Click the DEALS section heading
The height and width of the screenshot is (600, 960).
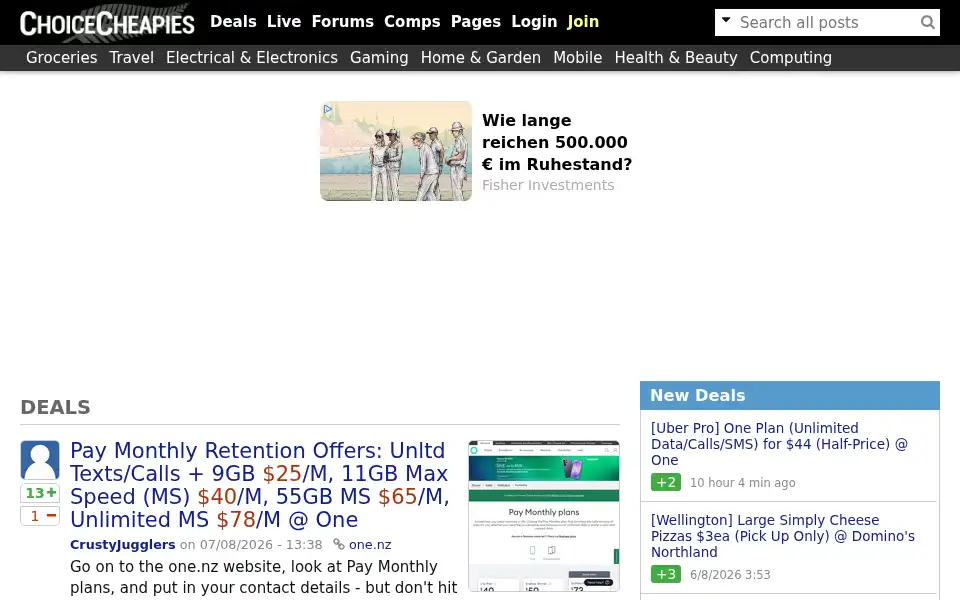pyautogui.click(x=56, y=407)
